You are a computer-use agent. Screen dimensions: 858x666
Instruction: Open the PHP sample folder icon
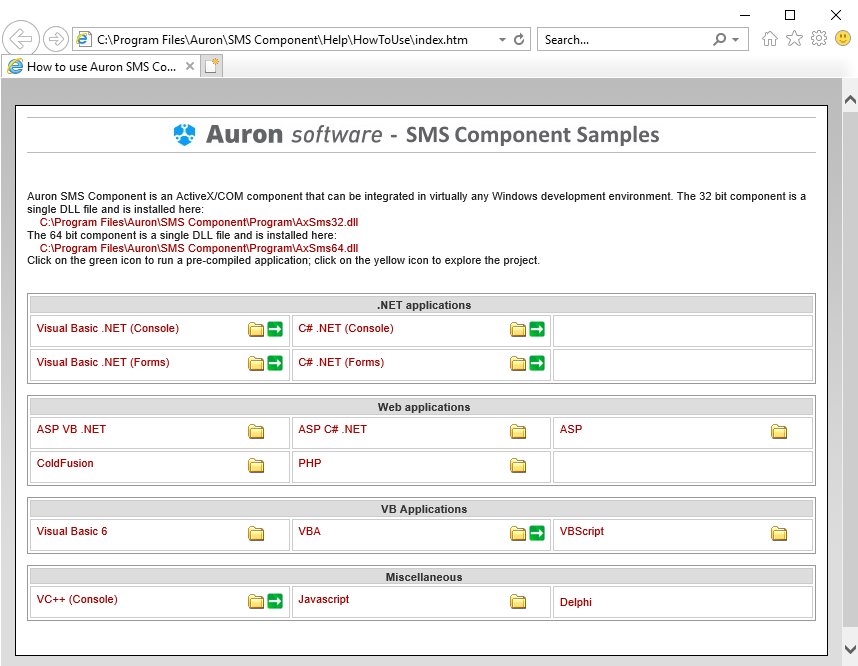click(x=518, y=466)
